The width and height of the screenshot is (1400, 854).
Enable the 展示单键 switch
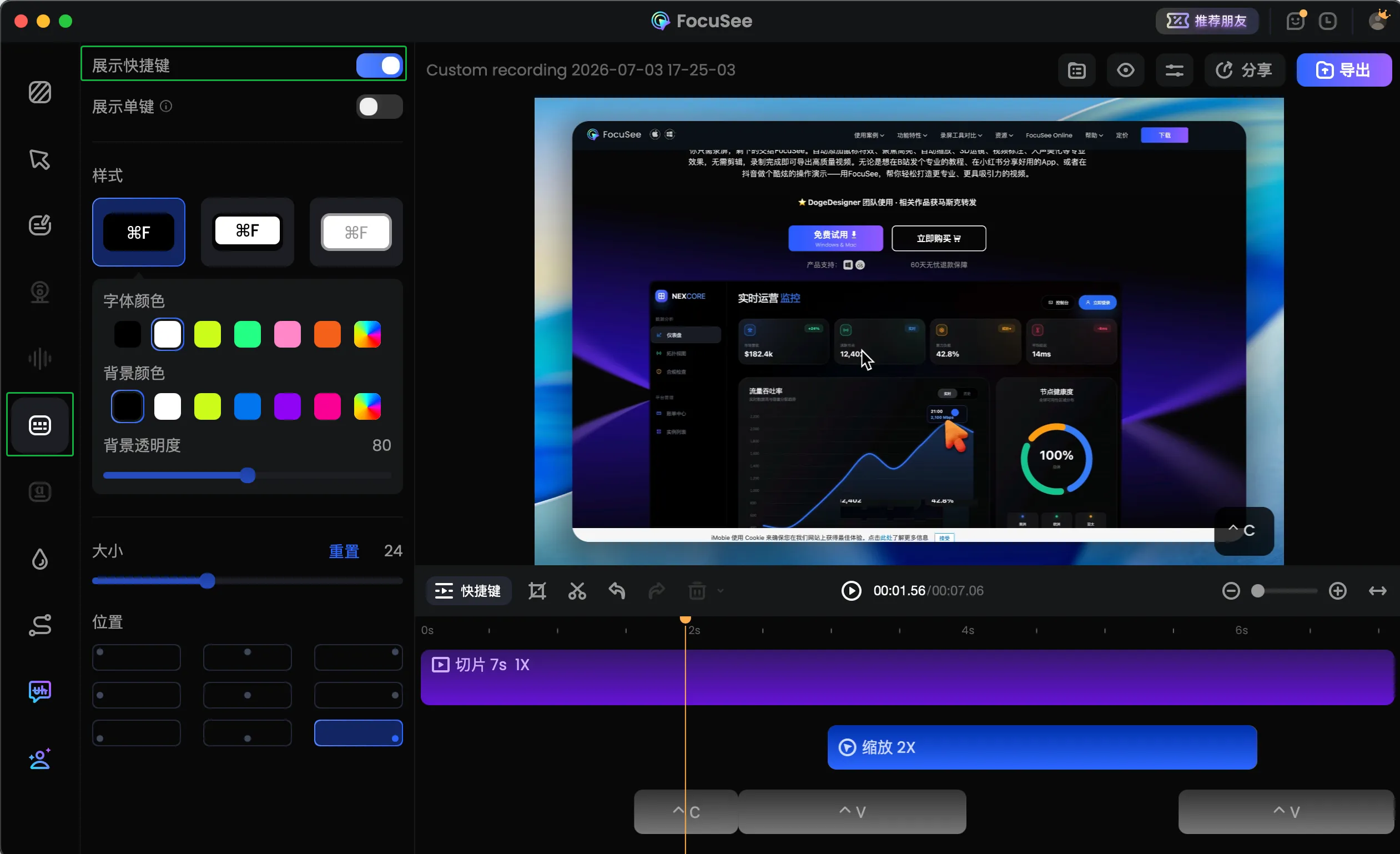[380, 106]
